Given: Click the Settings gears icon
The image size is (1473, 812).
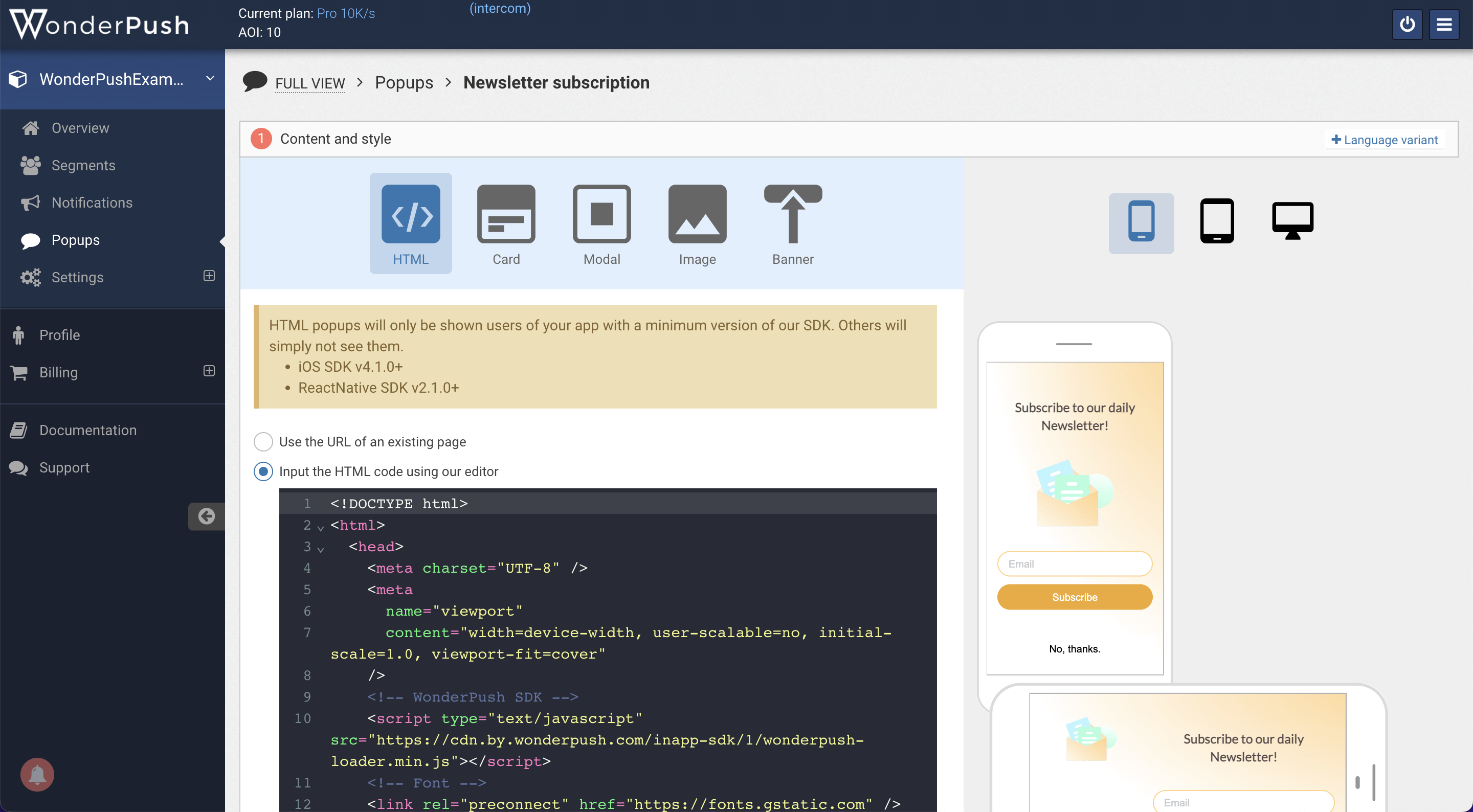Looking at the screenshot, I should (30, 277).
